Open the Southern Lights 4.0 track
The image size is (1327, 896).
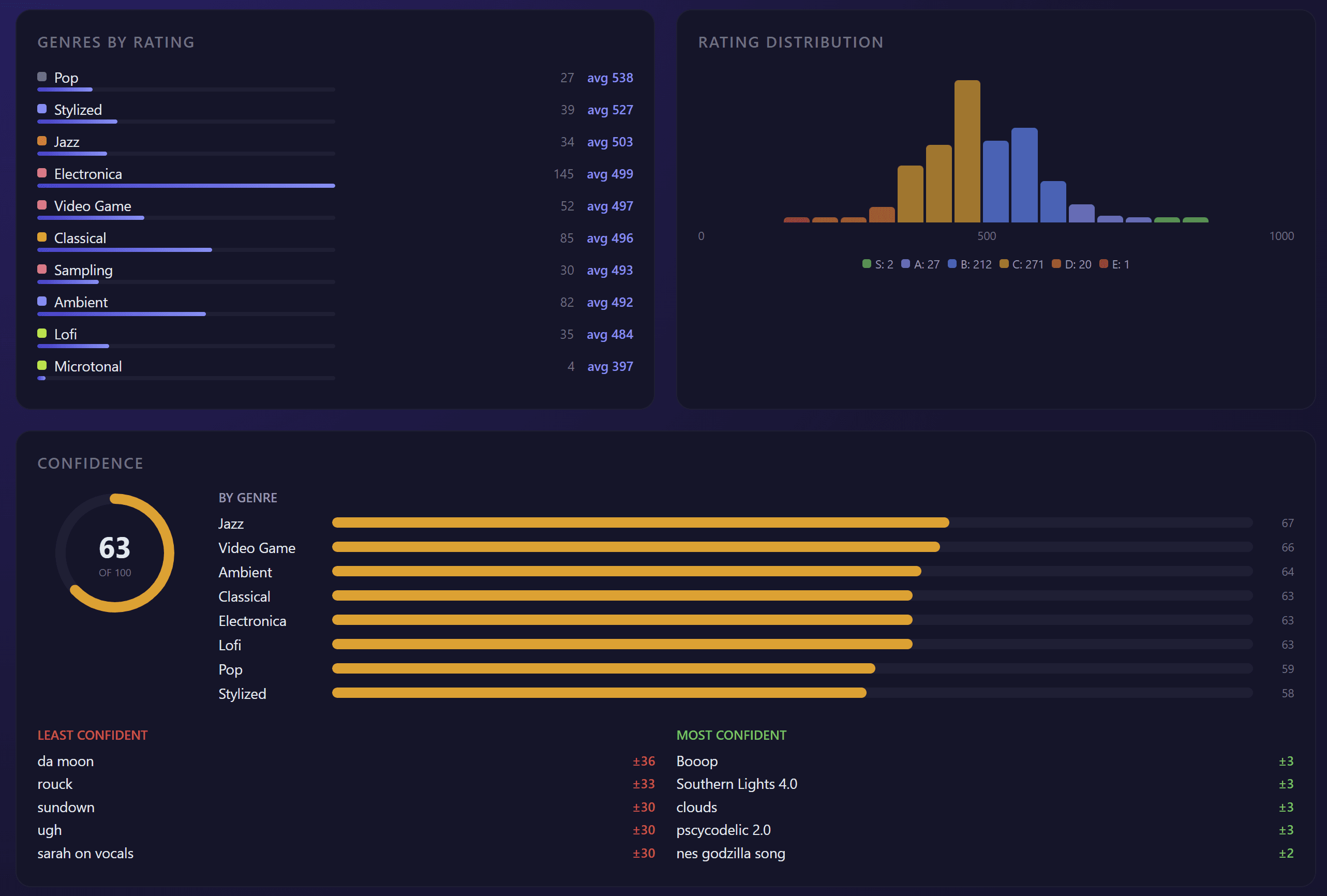(737, 784)
